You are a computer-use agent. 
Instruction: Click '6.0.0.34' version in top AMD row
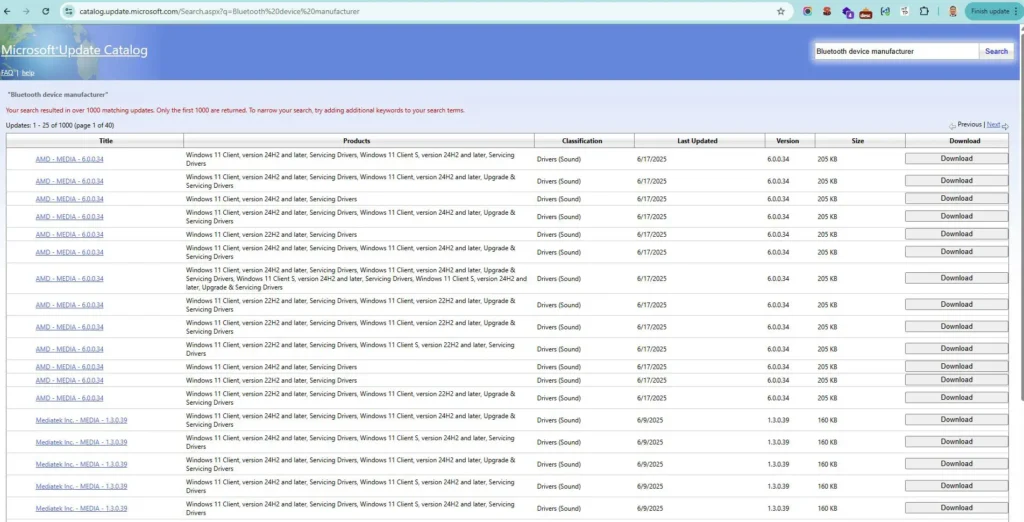click(x=778, y=159)
